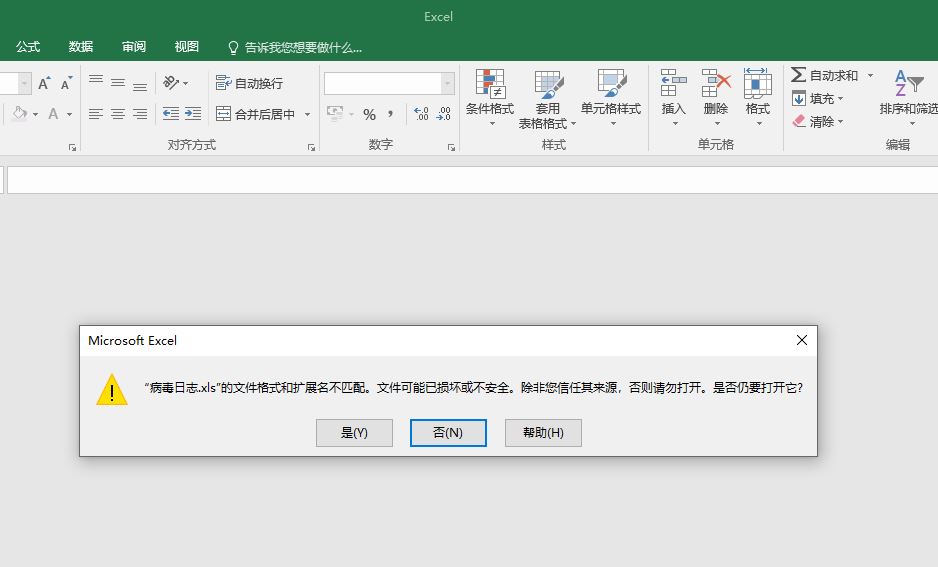Image resolution: width=938 pixels, height=567 pixels.
Task: Click the 插入 insert cells icon
Action: (673, 83)
